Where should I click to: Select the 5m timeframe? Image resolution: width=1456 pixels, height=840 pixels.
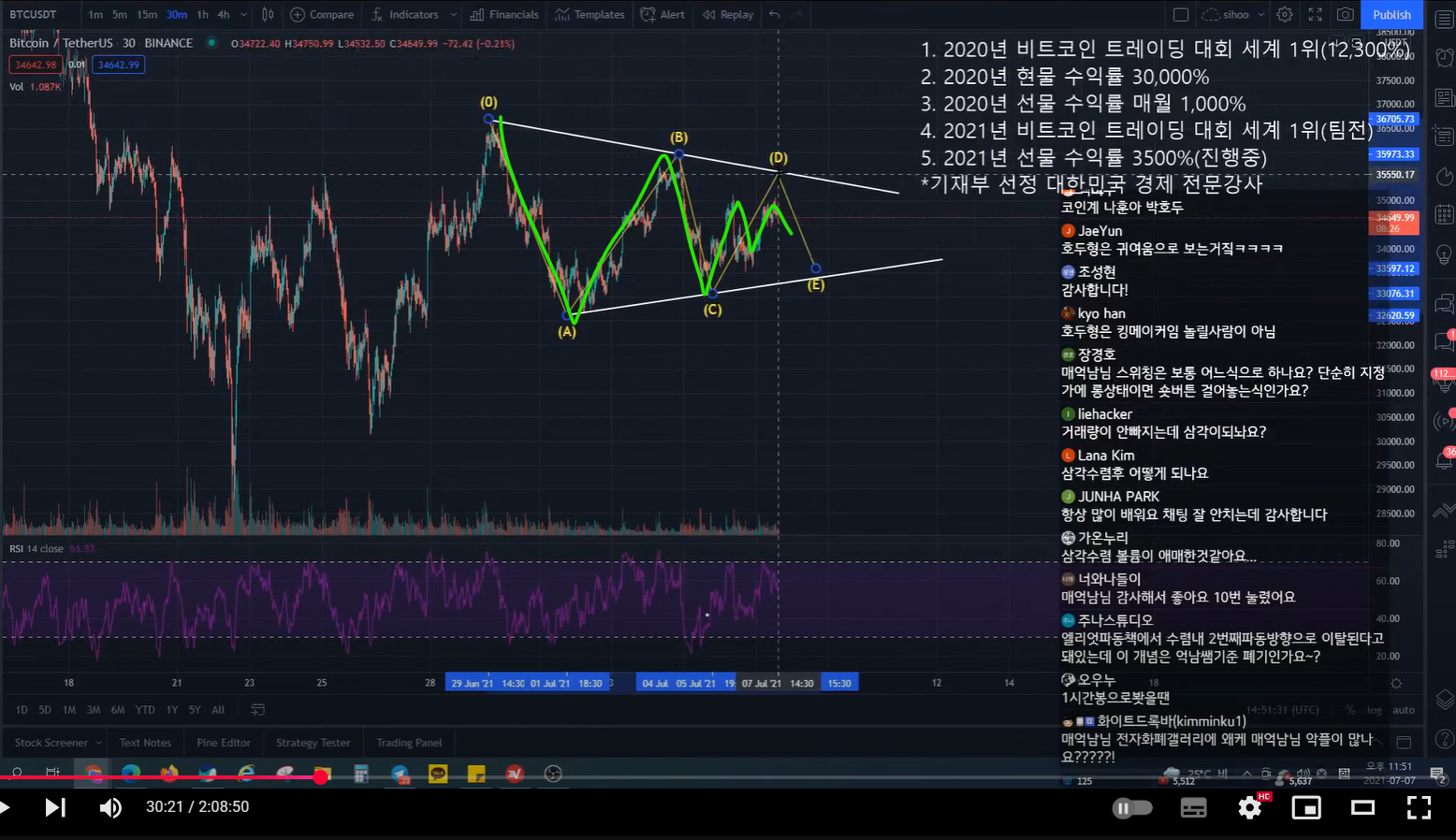(x=120, y=14)
